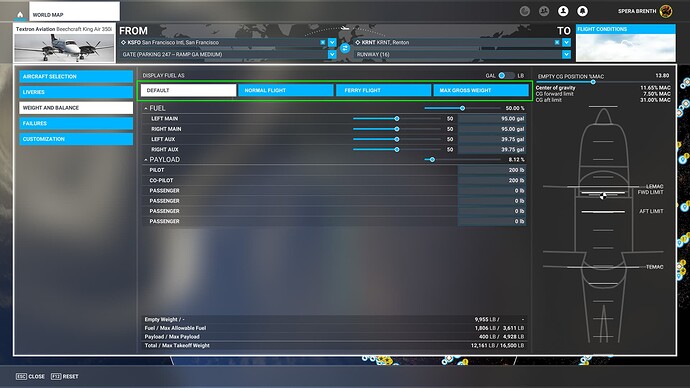Open the profile icon in top bar
This screenshot has height=388, width=690.
(563, 11)
